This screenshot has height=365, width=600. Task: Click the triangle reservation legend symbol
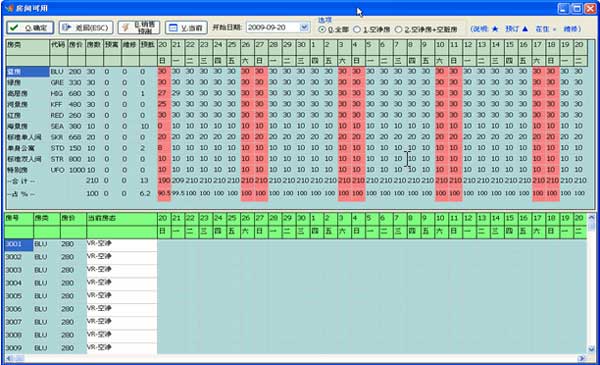(x=525, y=29)
